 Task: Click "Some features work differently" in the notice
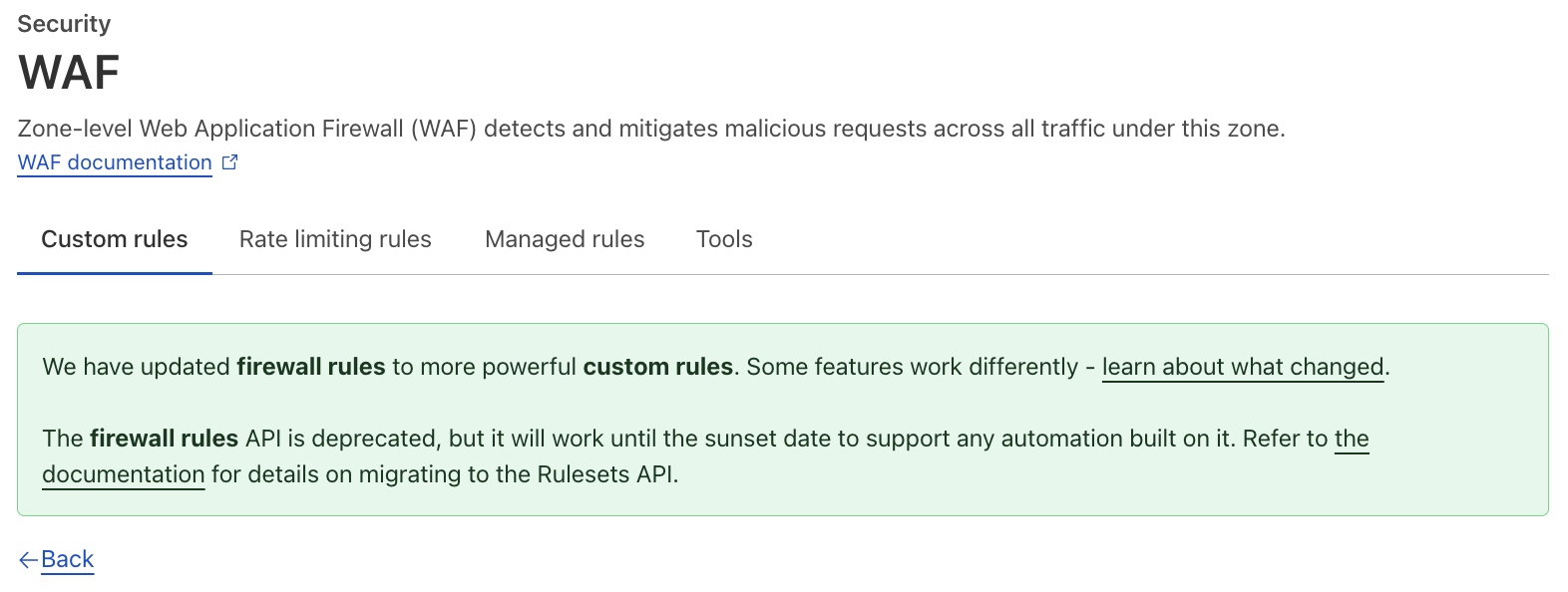click(912, 367)
